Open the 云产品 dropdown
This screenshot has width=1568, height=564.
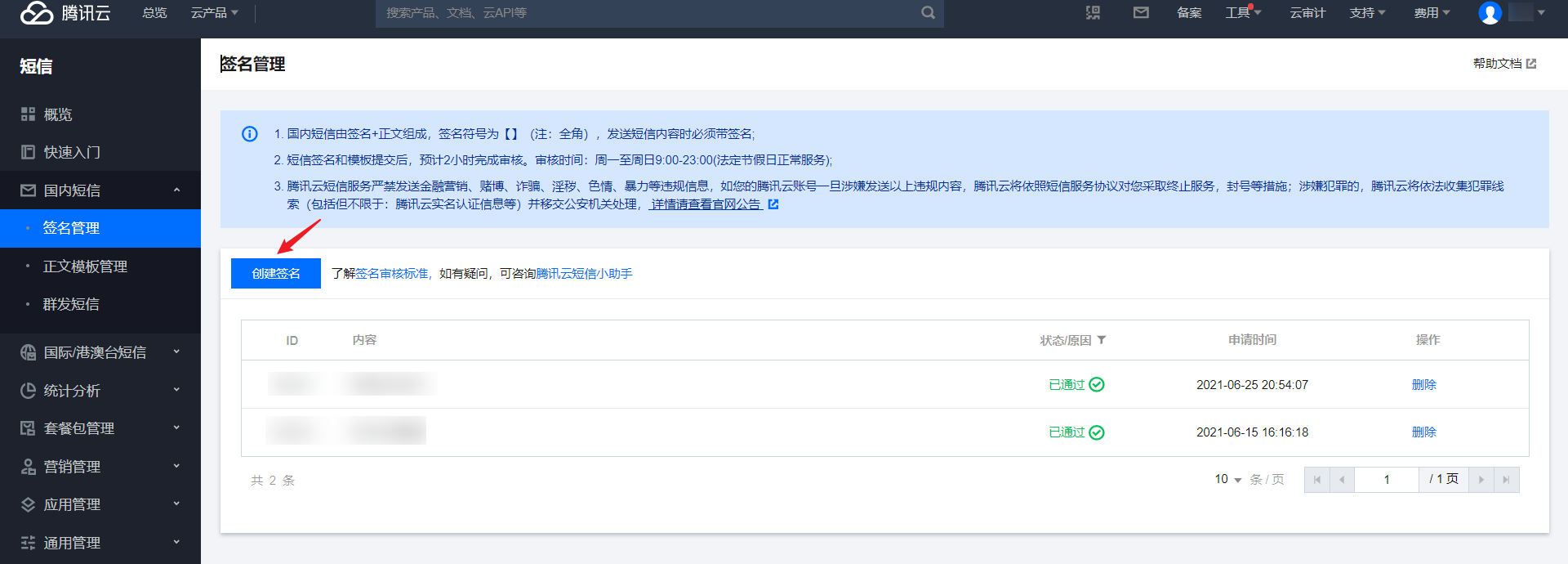[215, 13]
